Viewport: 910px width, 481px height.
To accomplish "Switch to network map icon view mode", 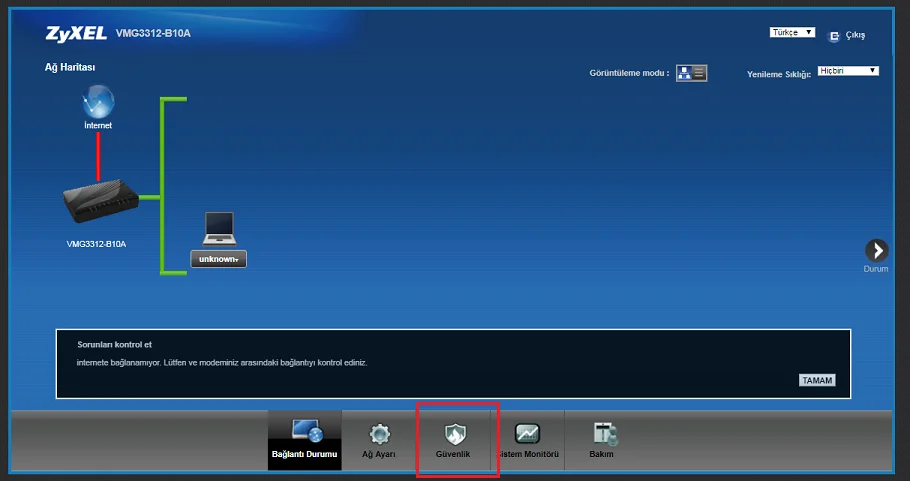I will 684,73.
